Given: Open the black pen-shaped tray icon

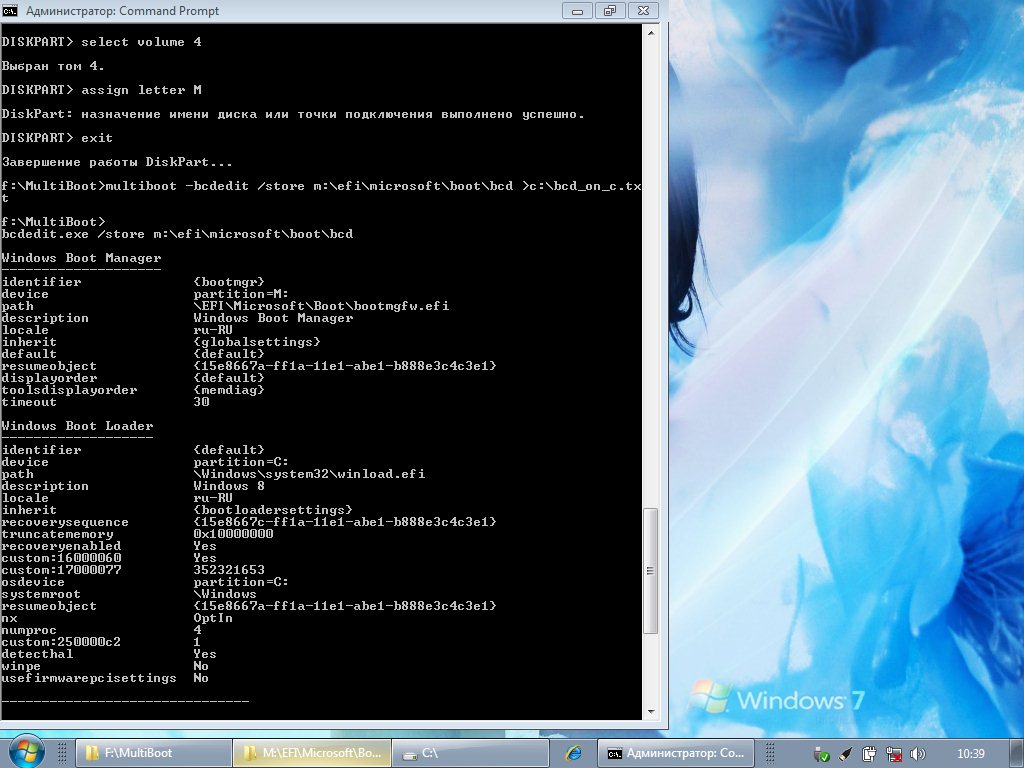Looking at the screenshot, I should tap(846, 754).
